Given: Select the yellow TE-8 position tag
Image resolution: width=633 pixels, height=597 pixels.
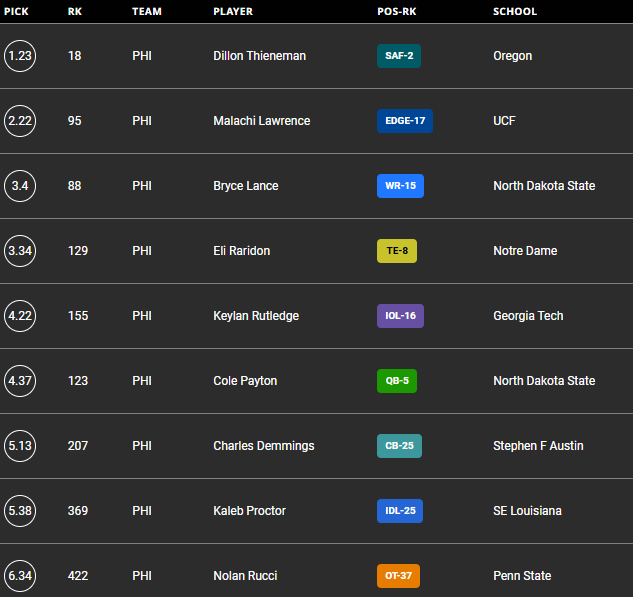Looking at the screenshot, I should coord(397,251).
